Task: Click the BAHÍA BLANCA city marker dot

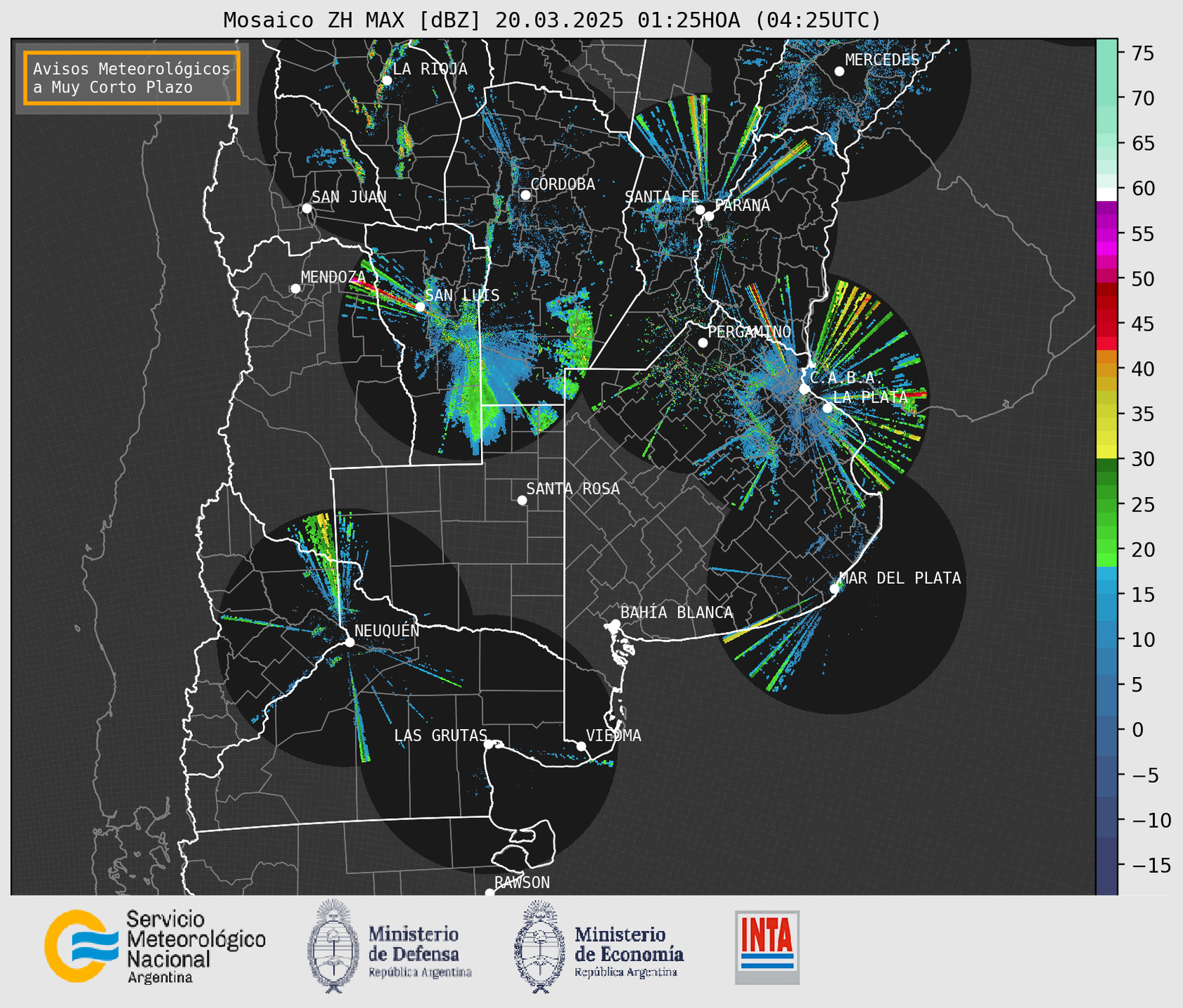Action: point(615,624)
